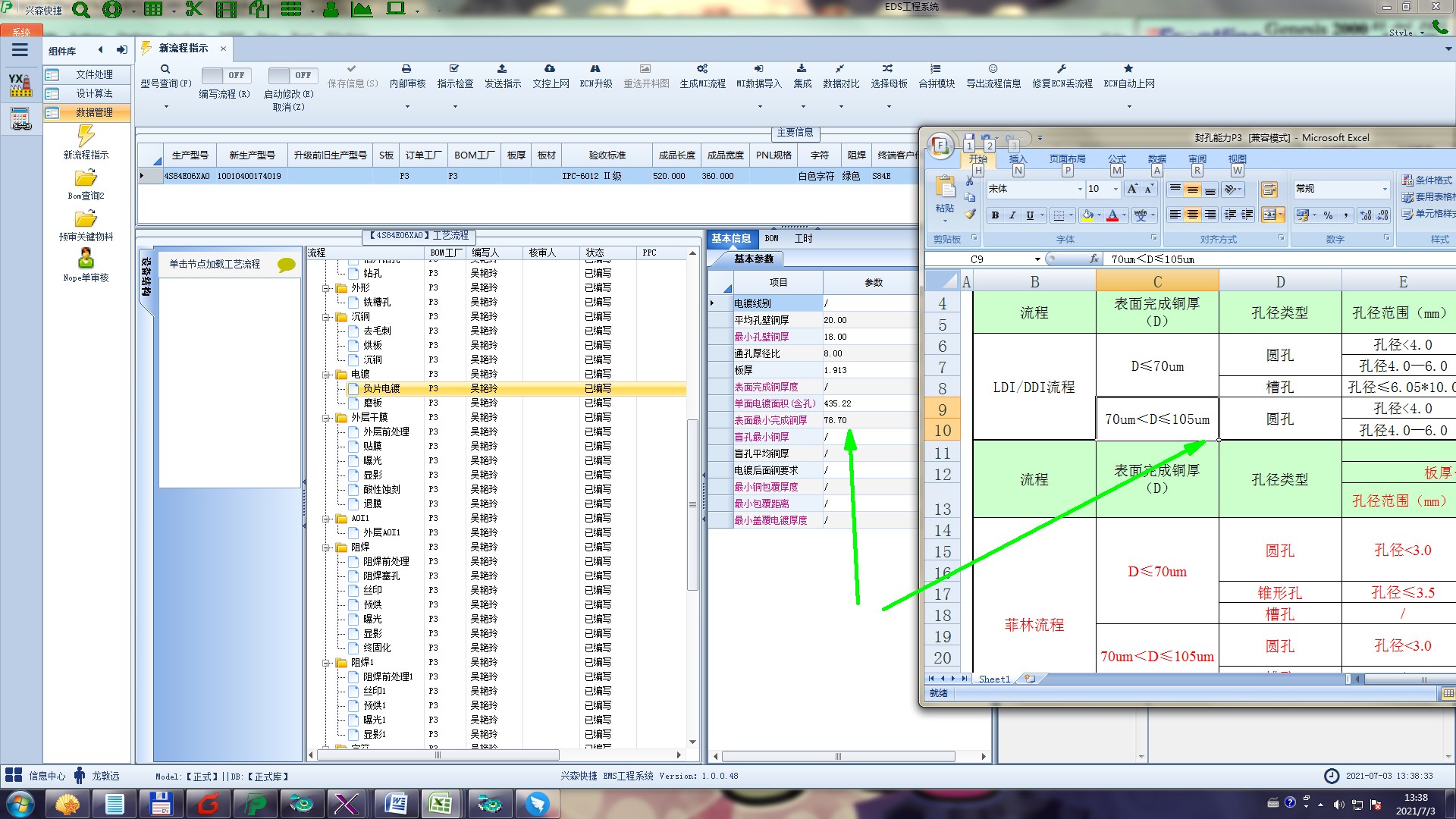
Task: Toggle Underline in Excel ribbon
Action: 1030,215
